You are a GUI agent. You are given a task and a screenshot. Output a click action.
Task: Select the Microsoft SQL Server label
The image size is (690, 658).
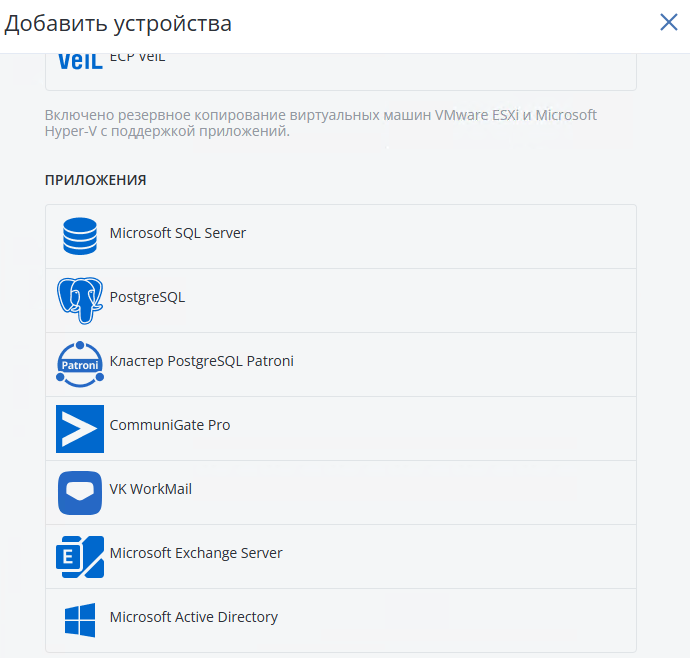pyautogui.click(x=177, y=233)
